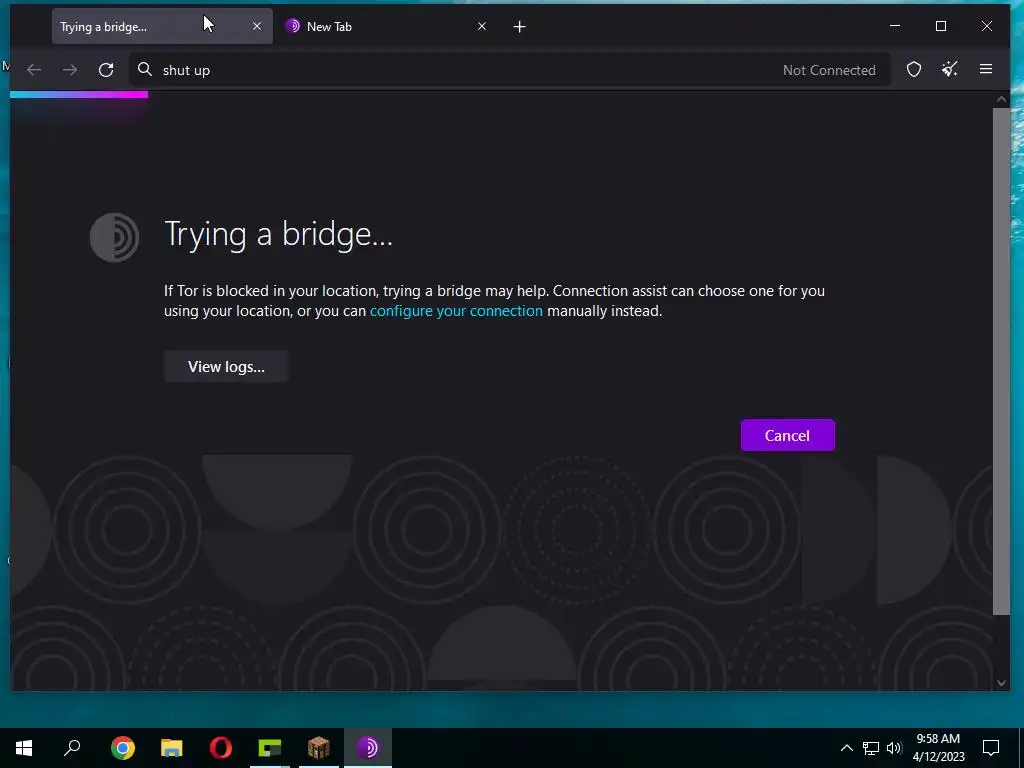Close the Tor Browser window
Image resolution: width=1024 pixels, height=768 pixels.
987,26
